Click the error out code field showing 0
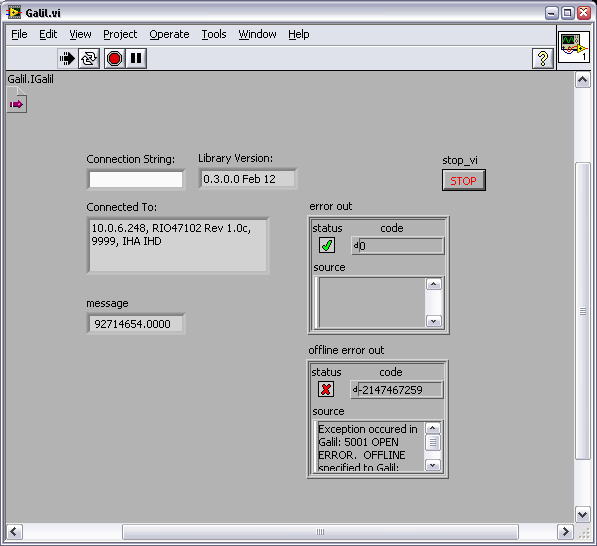597x546 pixels. point(402,246)
